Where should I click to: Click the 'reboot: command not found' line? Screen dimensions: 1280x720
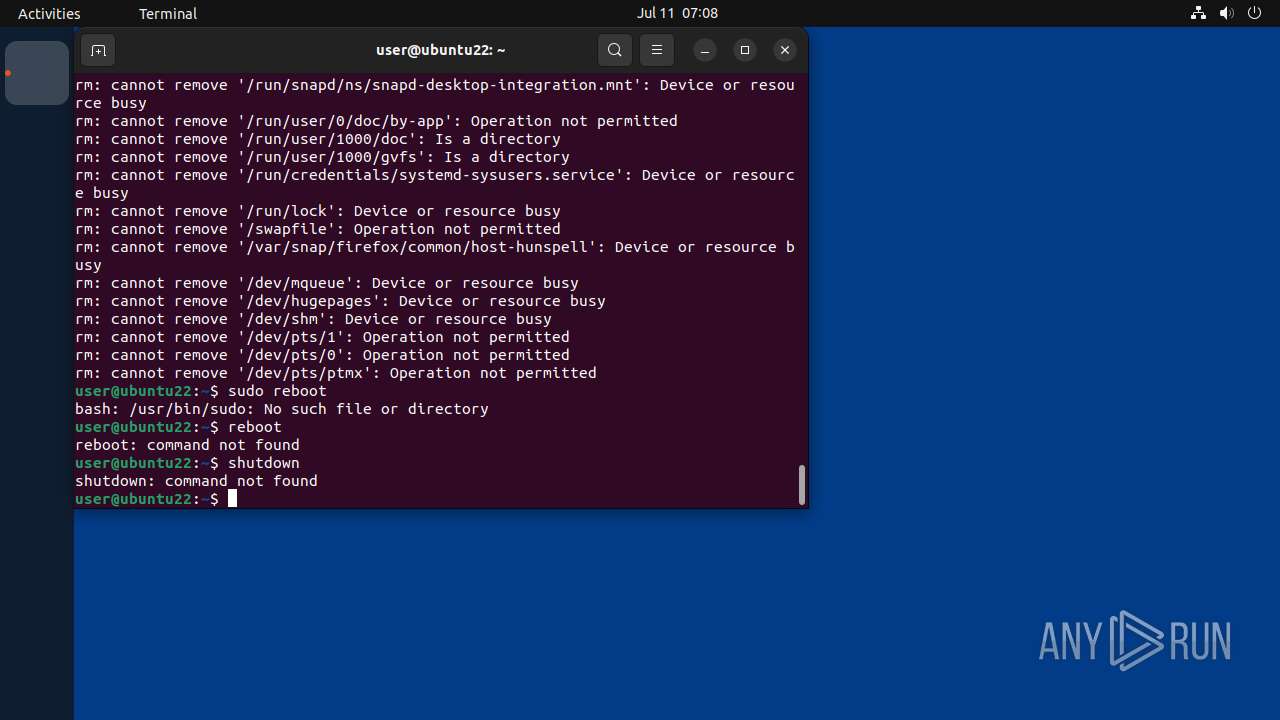(187, 445)
